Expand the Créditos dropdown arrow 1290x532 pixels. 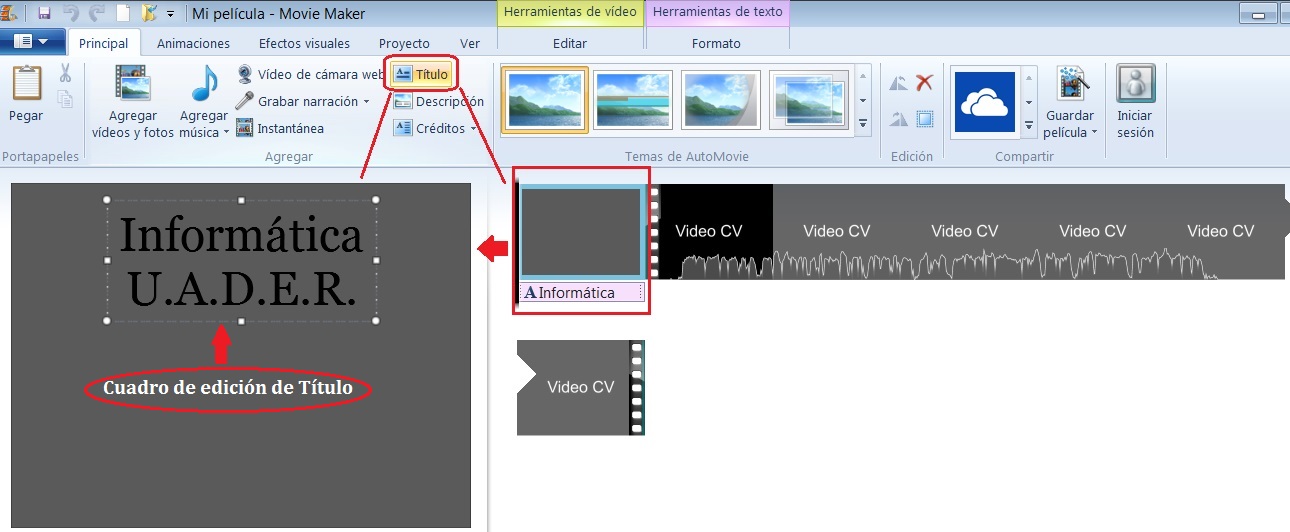473,128
